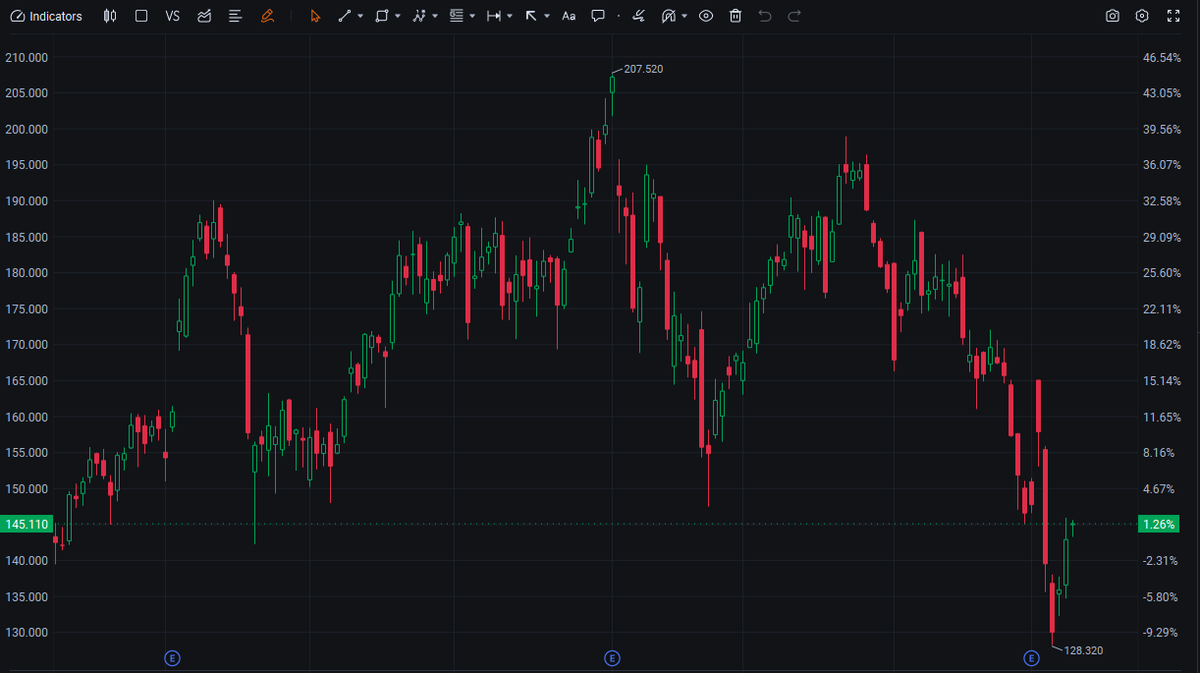Expand the magnet mode dropdown arrow

[685, 16]
